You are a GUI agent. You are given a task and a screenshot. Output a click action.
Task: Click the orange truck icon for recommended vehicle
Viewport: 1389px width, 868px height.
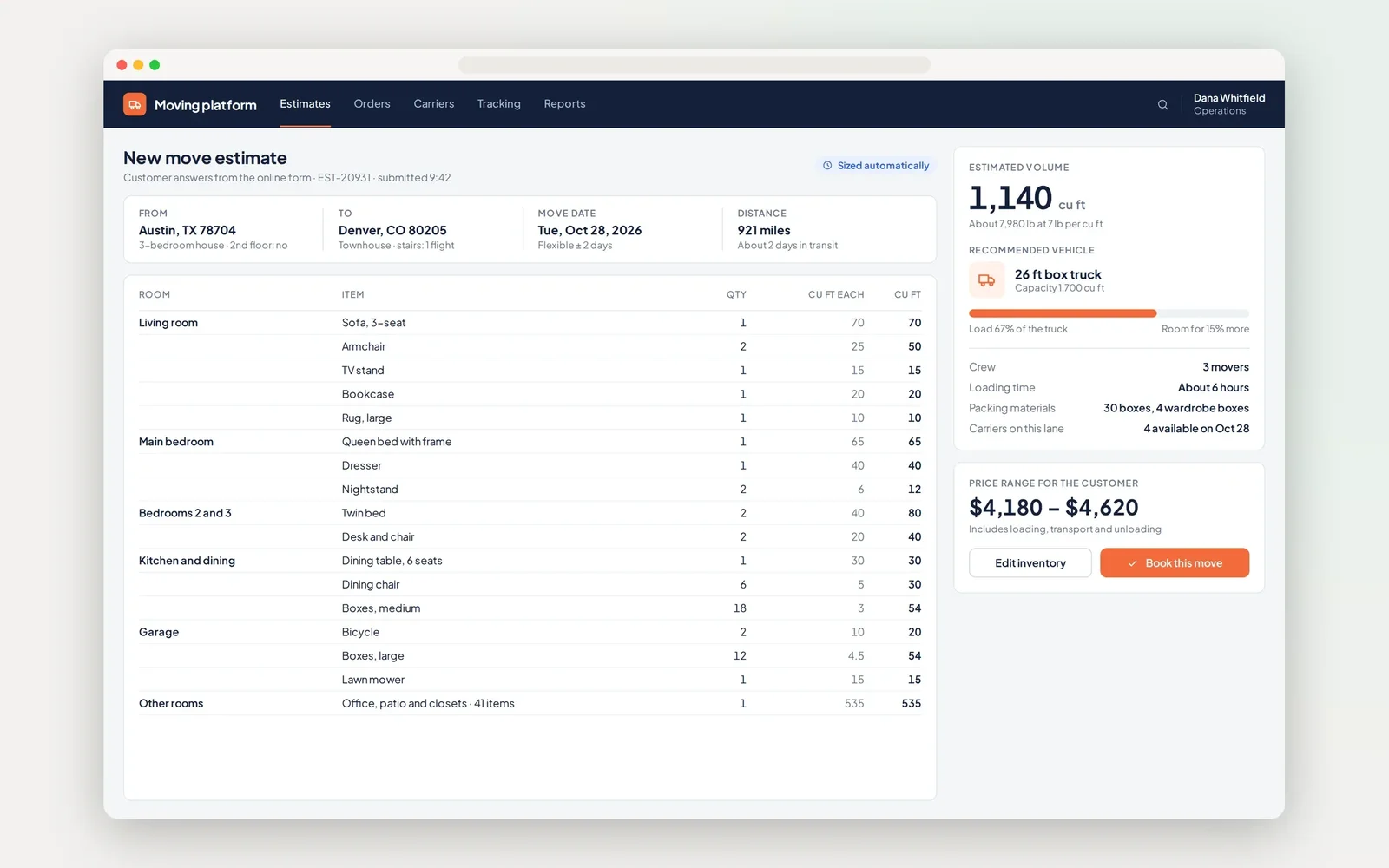(987, 280)
